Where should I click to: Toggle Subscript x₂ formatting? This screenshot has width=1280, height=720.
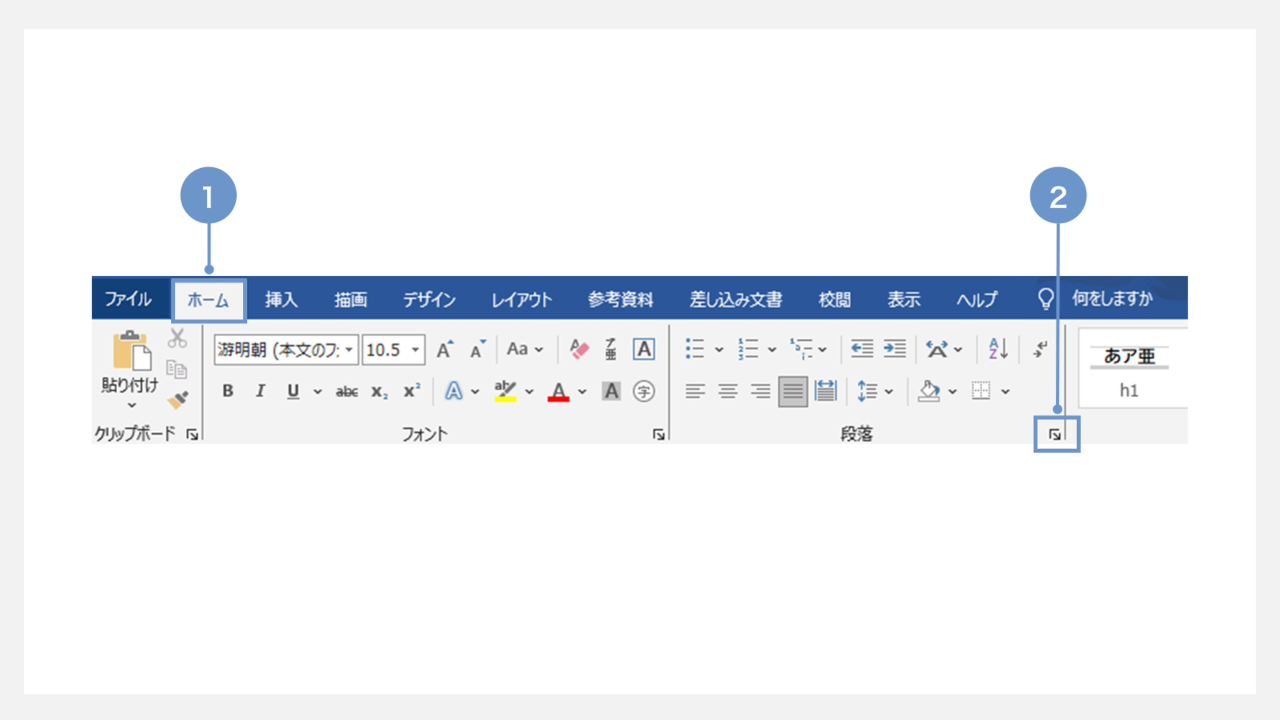[379, 391]
